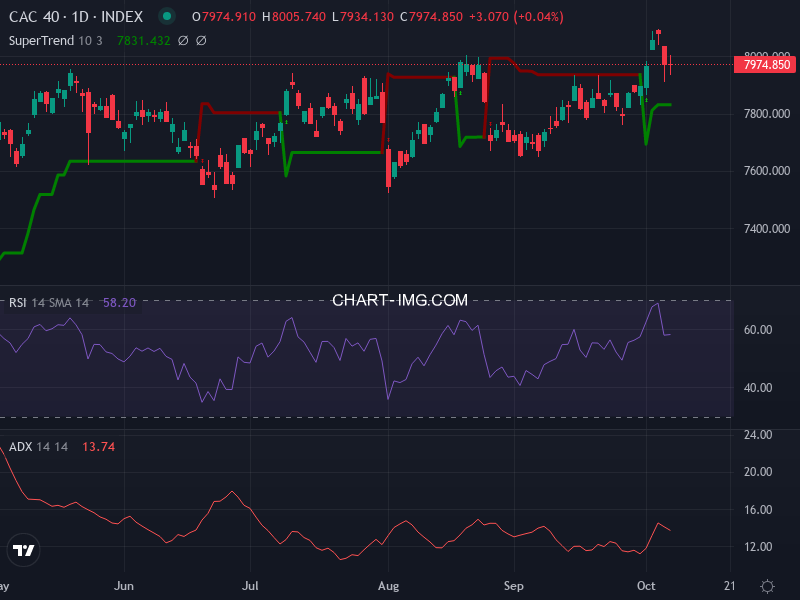Select the ADX 14 14 legend
Image resolution: width=800 pixels, height=600 pixels.
click(x=38, y=447)
